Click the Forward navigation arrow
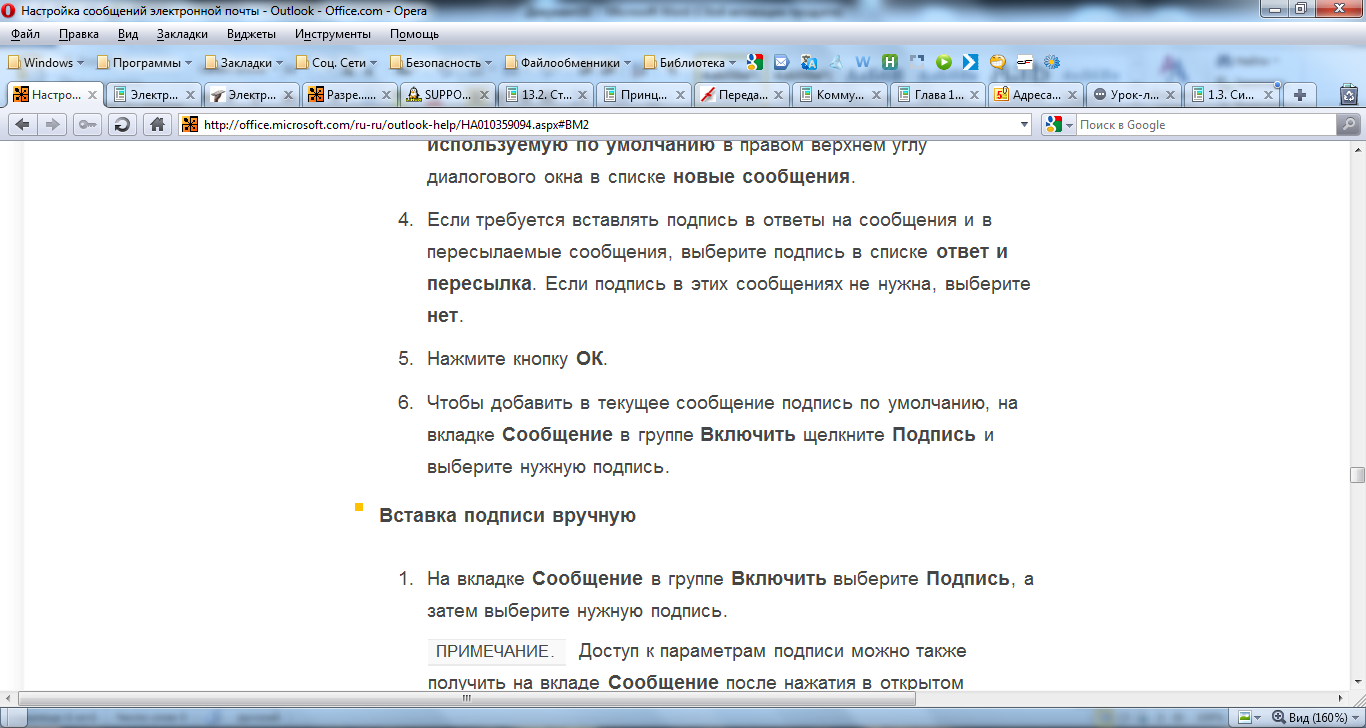 [x=53, y=125]
